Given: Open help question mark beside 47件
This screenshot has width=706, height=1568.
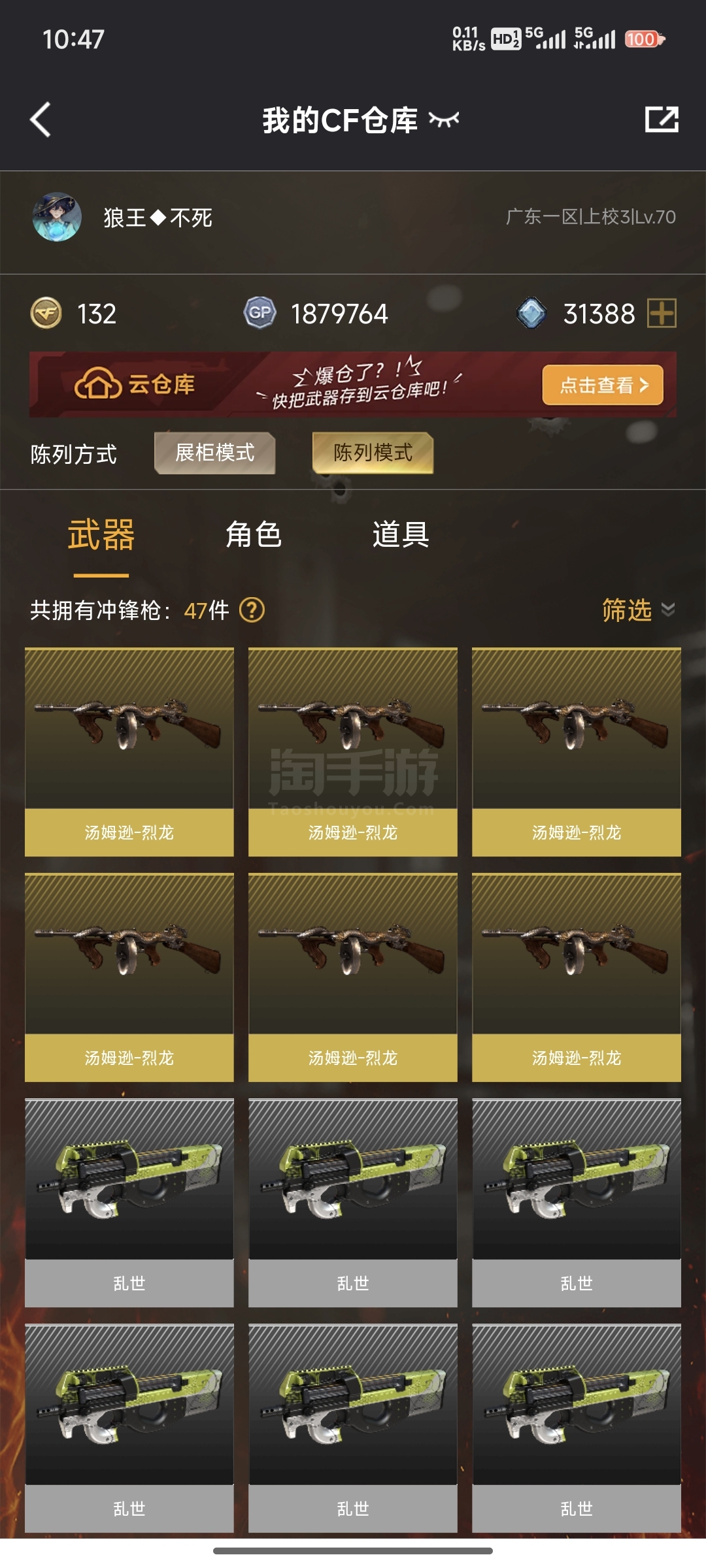Looking at the screenshot, I should (x=252, y=610).
